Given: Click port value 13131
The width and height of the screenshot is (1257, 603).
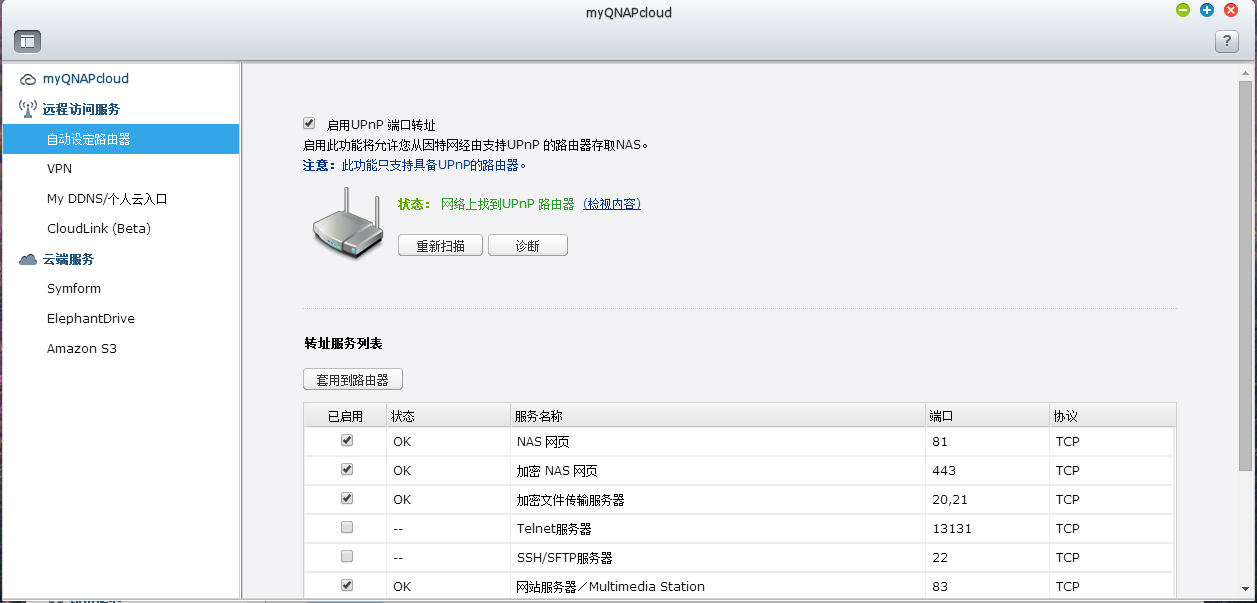Looking at the screenshot, I should pos(951,528).
